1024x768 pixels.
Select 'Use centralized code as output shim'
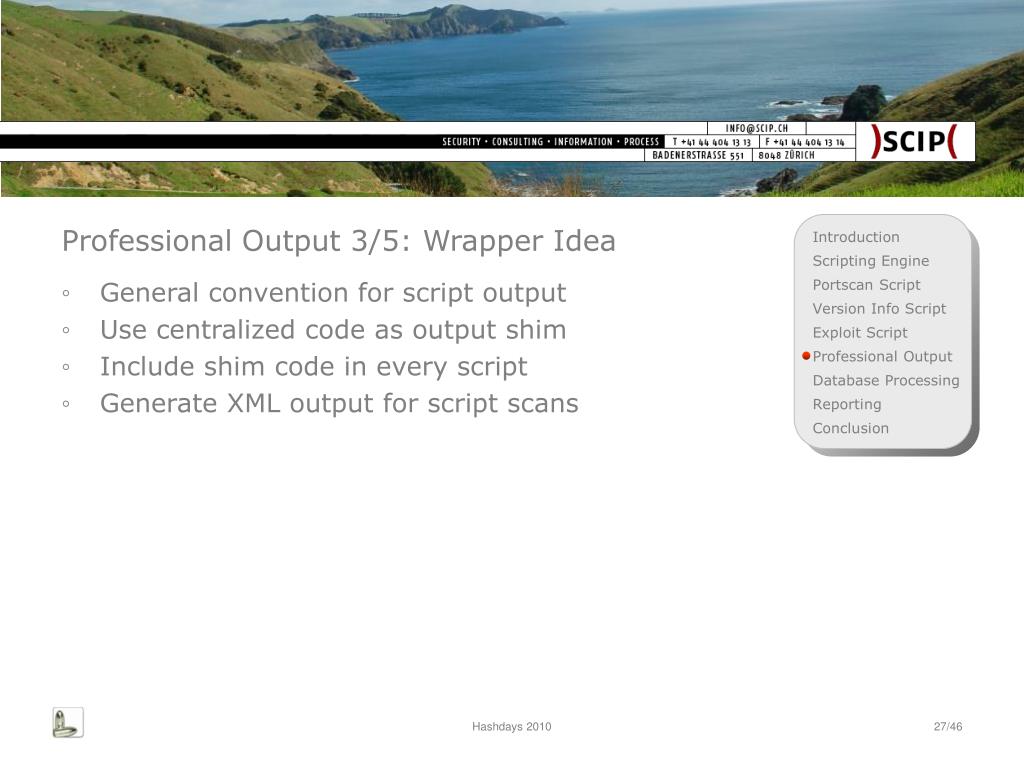point(333,330)
